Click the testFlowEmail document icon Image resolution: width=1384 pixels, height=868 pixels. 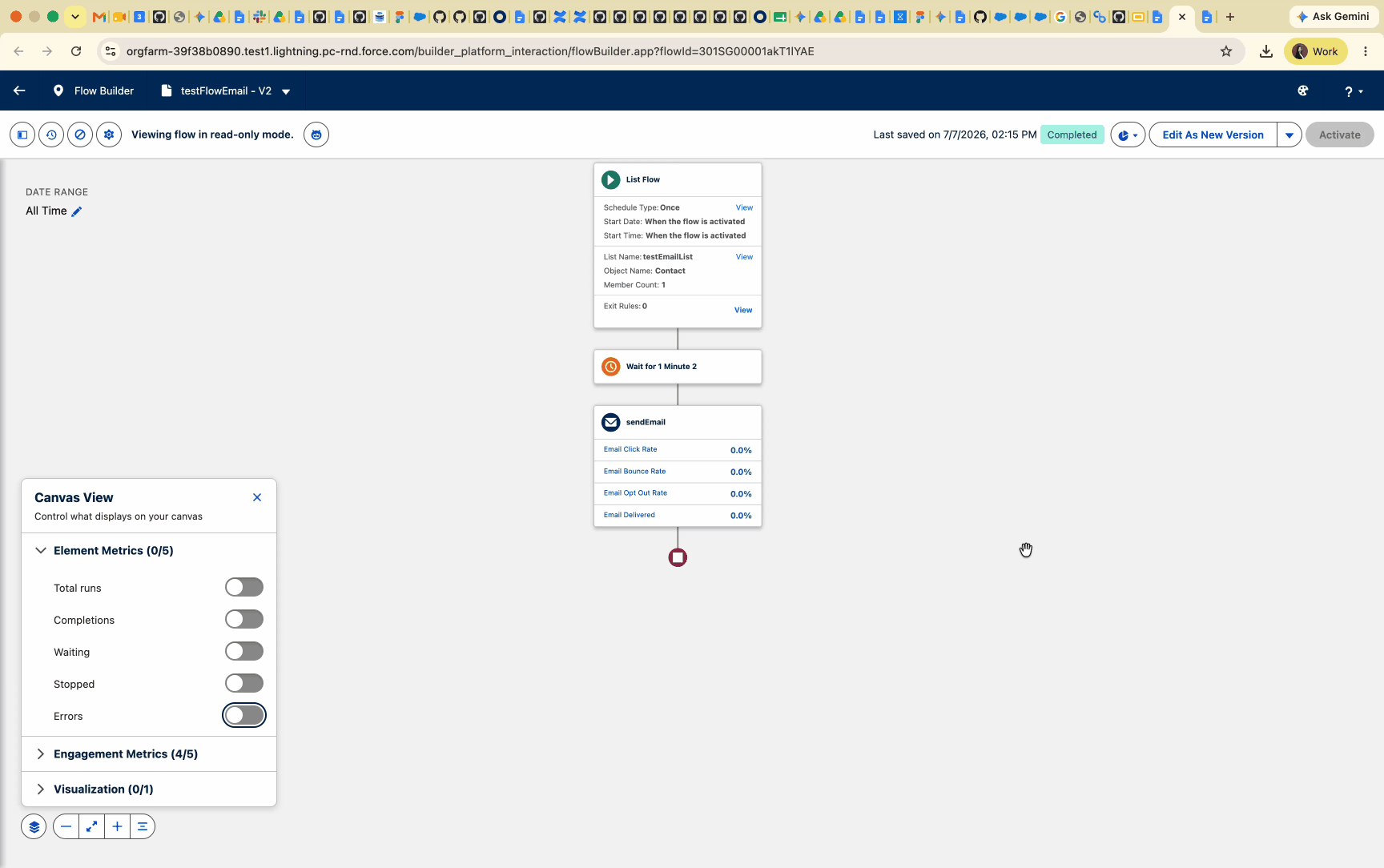click(167, 90)
